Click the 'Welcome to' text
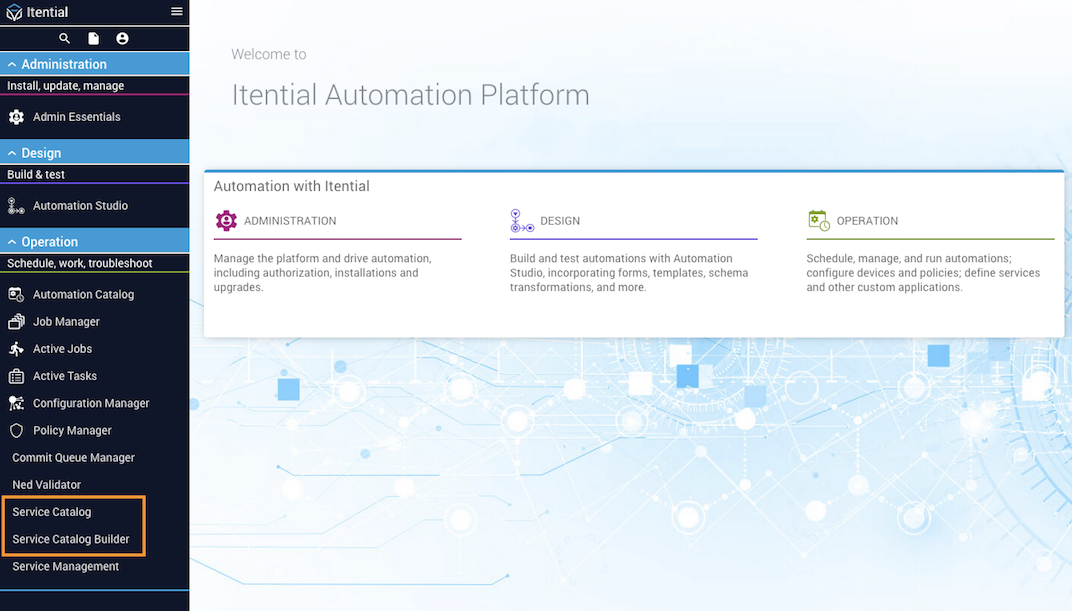Viewport: 1072px width, 611px height. pos(269,55)
